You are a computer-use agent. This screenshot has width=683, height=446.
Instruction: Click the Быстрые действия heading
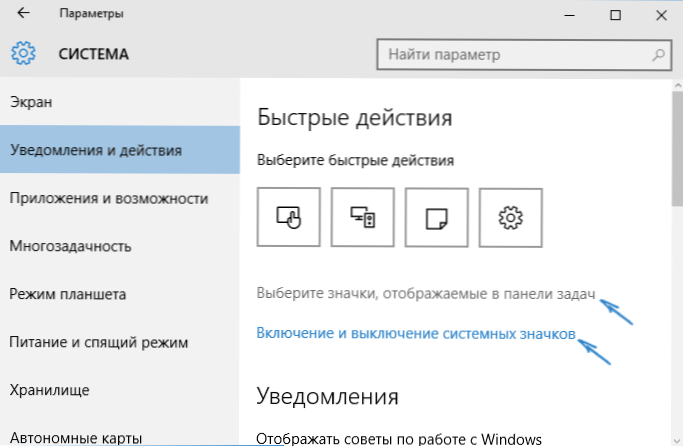point(355,118)
